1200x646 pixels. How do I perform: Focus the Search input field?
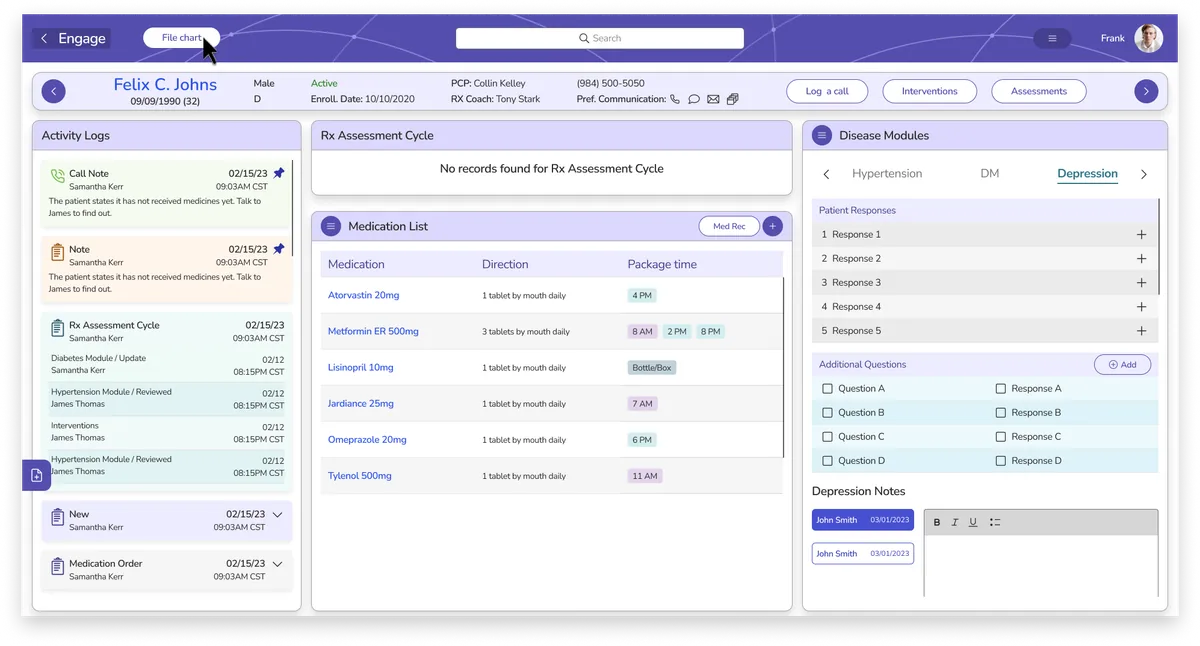pos(600,38)
